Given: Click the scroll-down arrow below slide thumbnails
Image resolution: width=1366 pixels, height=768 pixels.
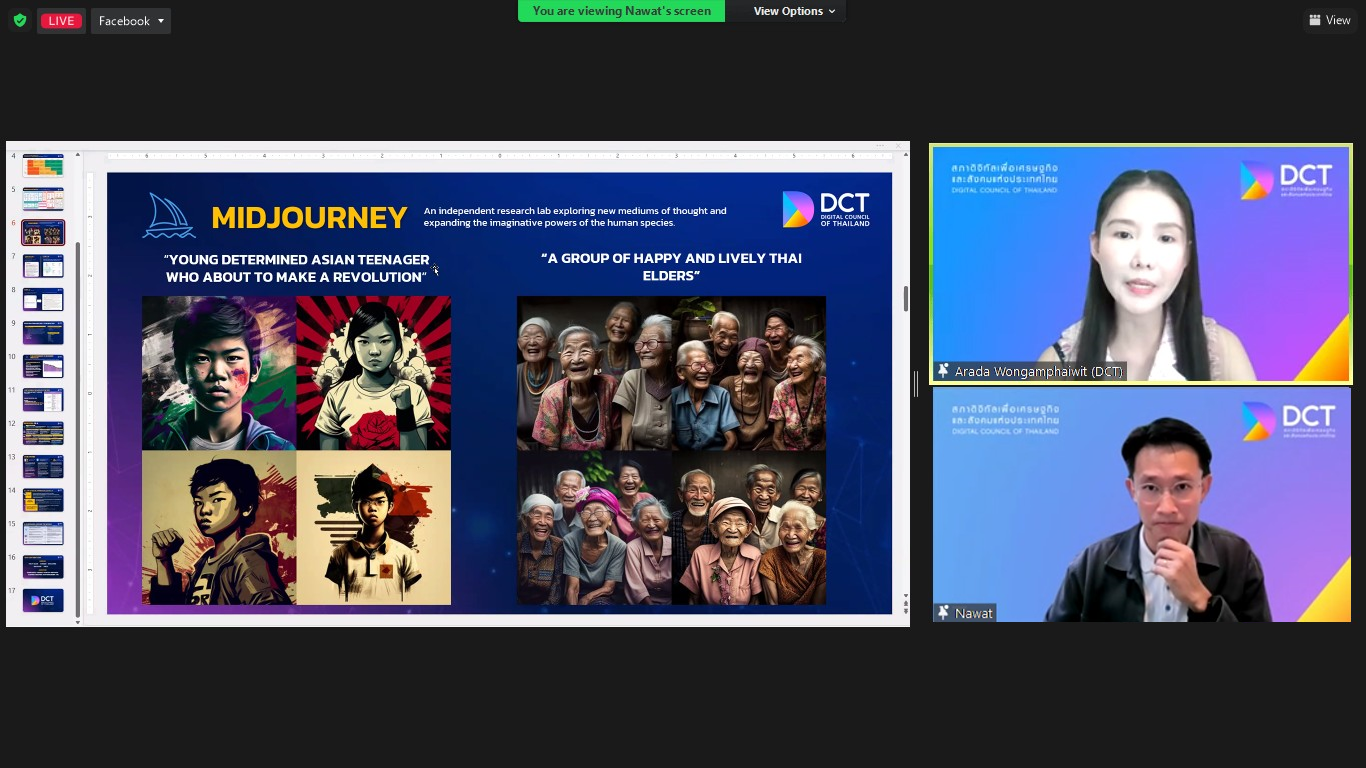Looking at the screenshot, I should [x=78, y=623].
